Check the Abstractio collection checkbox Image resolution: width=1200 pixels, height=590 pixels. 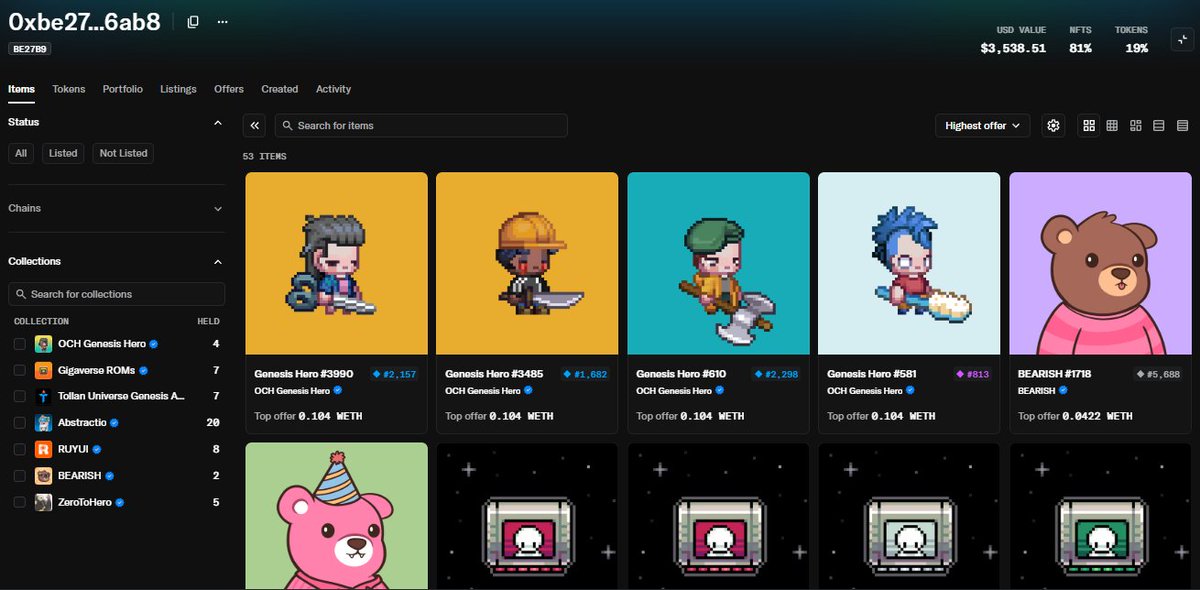tap(20, 423)
